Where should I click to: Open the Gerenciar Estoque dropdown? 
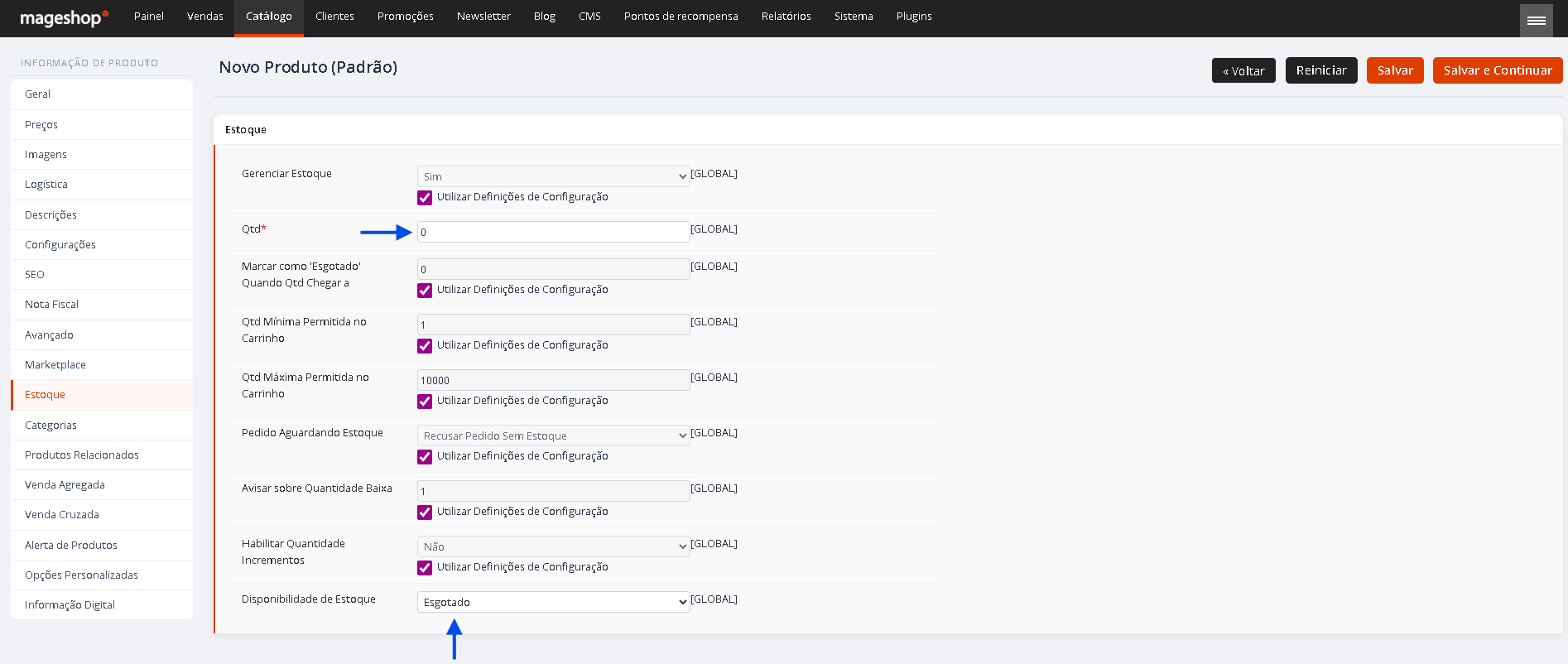pos(553,176)
